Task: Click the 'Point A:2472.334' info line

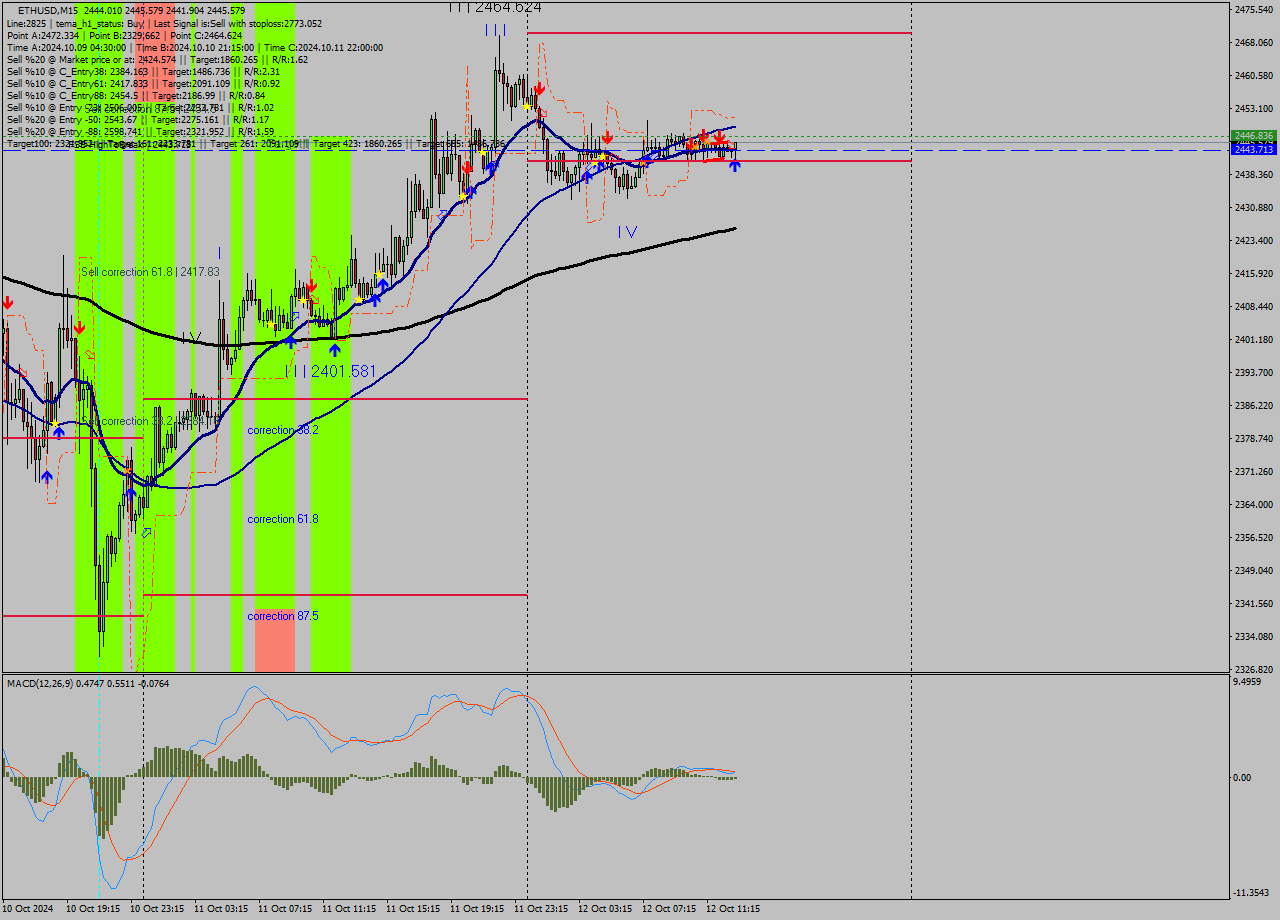Action: point(124,34)
